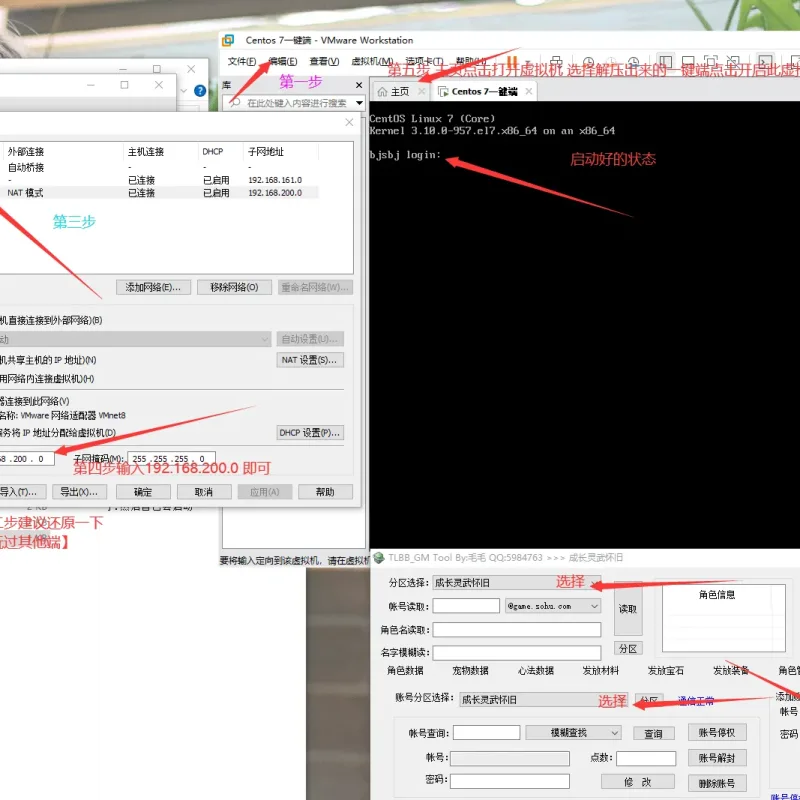Click the Send Ctrl+Alt+Del toolbar icon
This screenshot has height=800, width=800.
[x=556, y=62]
